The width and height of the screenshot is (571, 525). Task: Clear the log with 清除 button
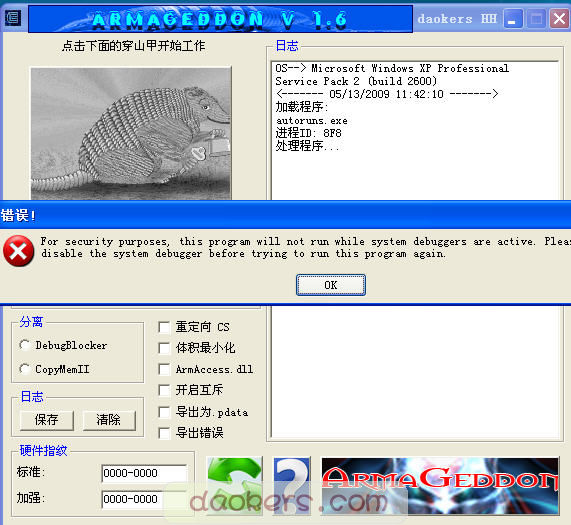click(109, 420)
